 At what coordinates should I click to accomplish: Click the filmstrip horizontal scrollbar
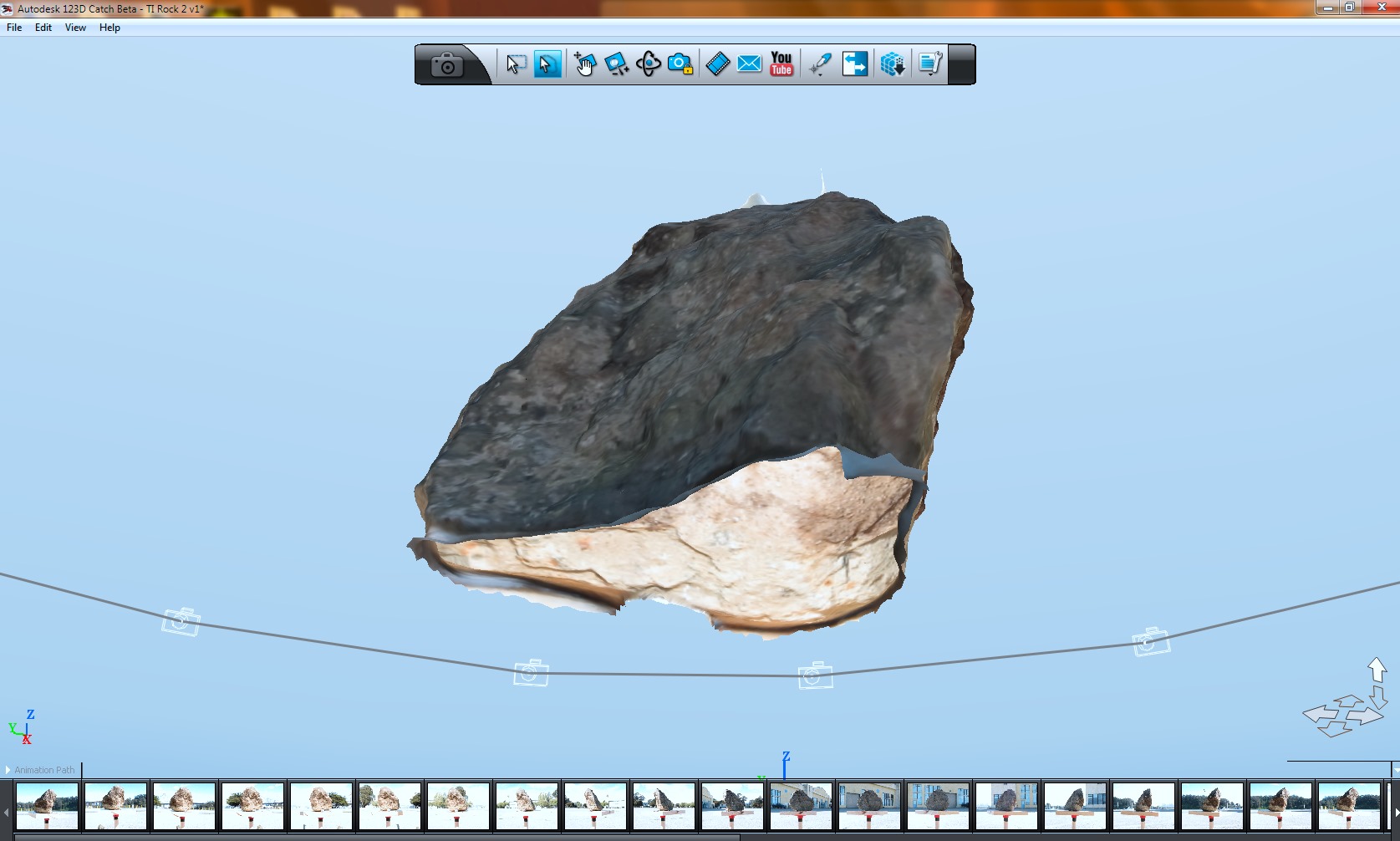376,837
